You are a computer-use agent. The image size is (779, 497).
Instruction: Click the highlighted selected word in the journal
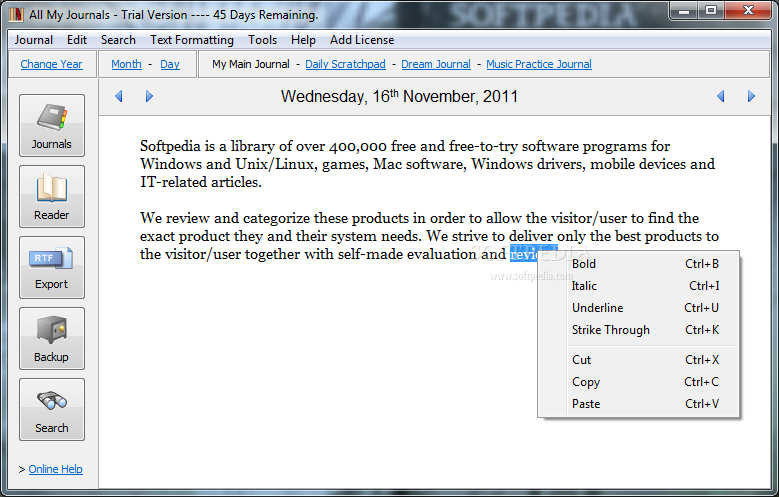pos(524,254)
